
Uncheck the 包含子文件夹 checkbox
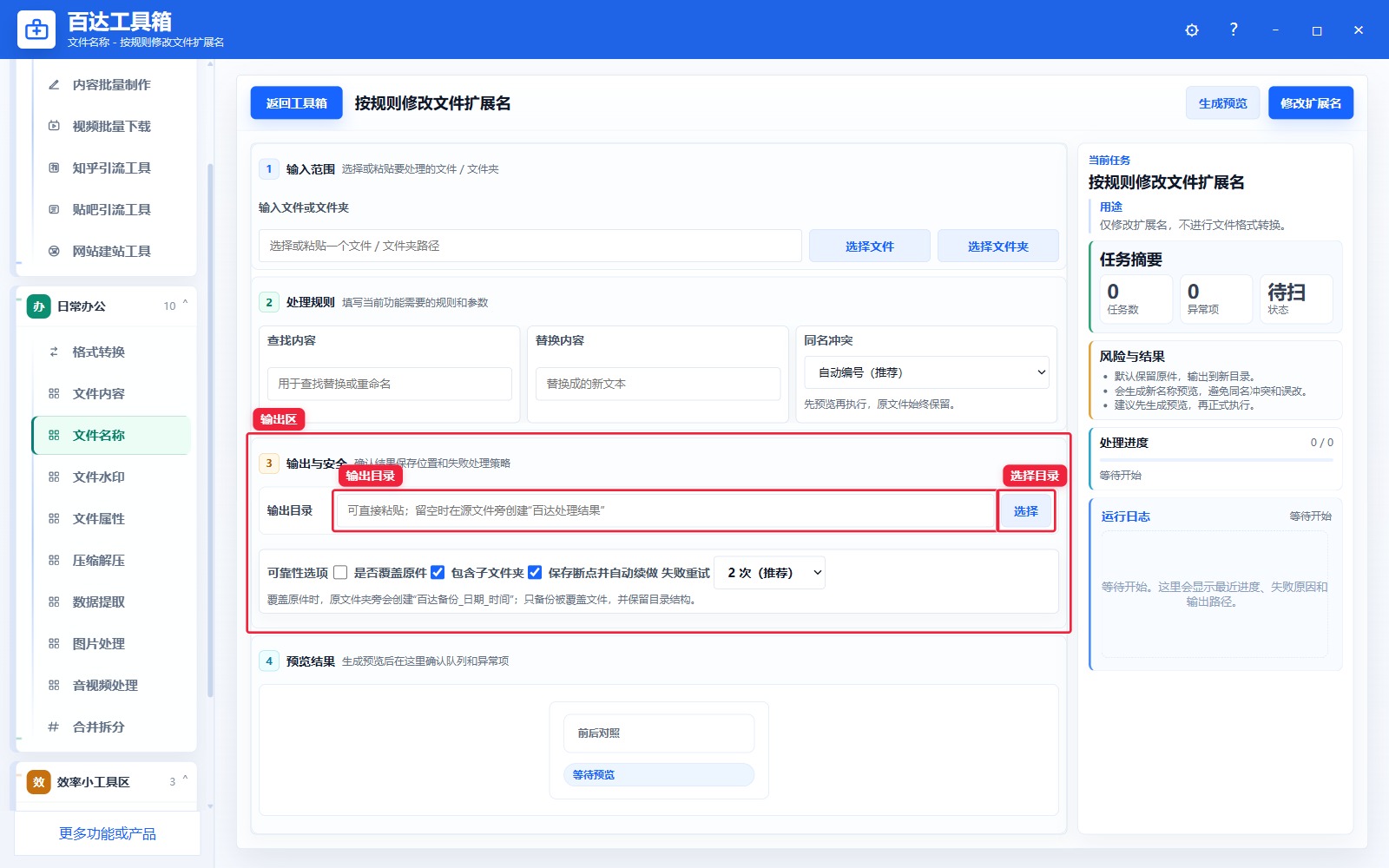[438, 573]
